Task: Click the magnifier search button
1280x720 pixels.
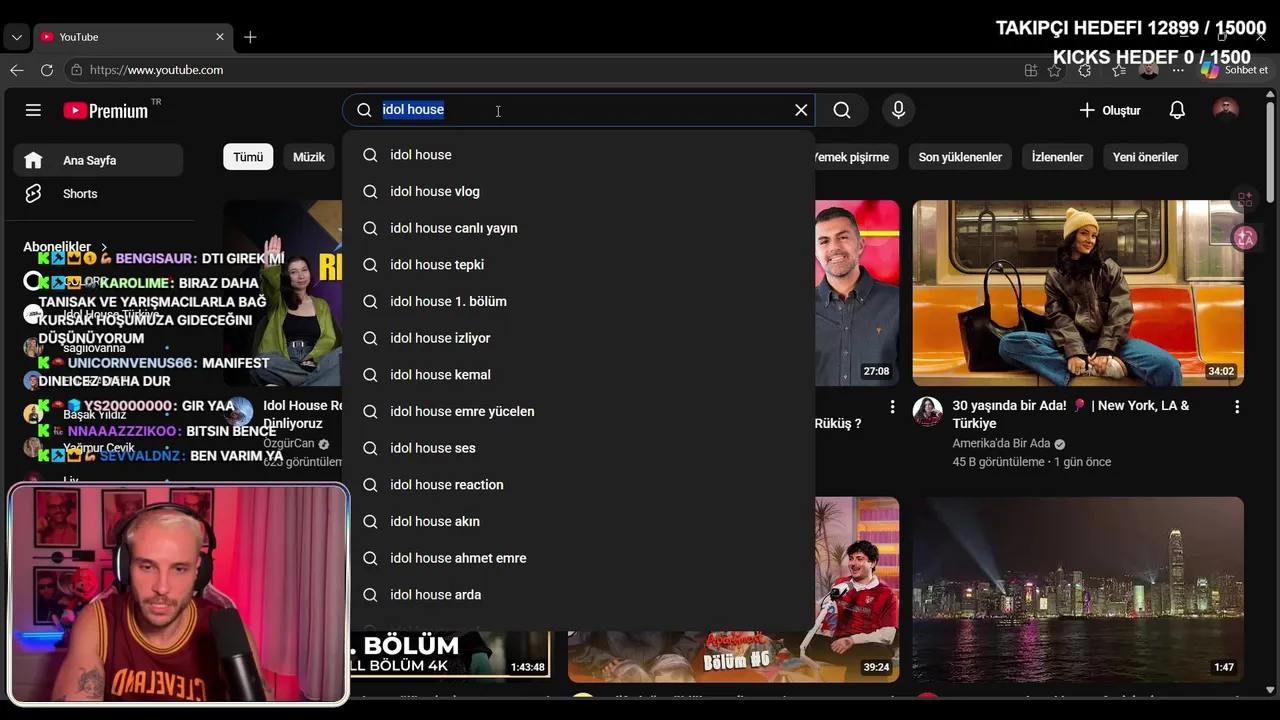Action: [842, 110]
